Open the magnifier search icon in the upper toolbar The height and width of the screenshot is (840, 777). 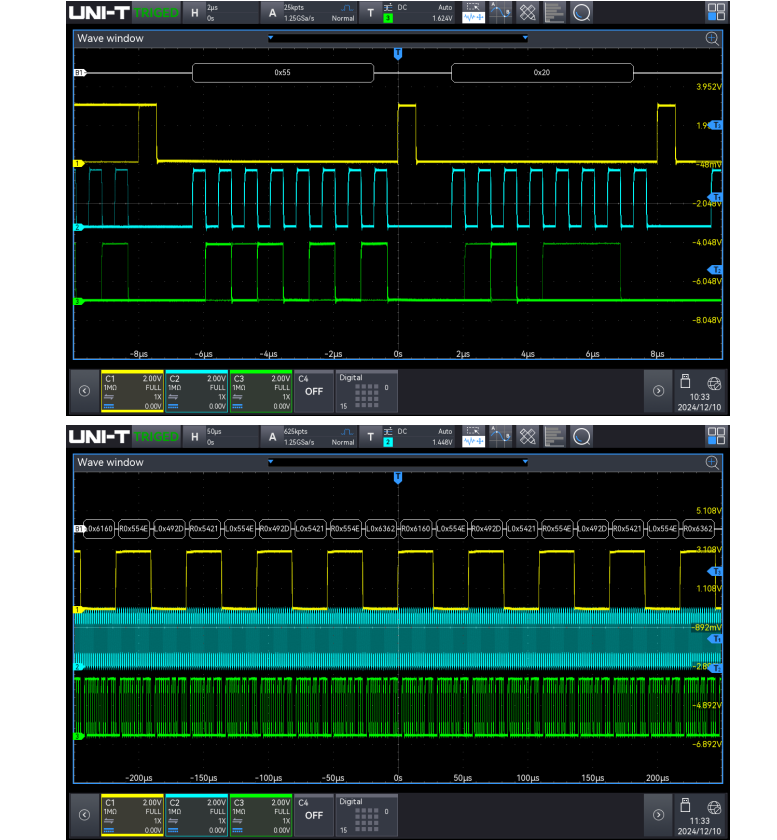[581, 13]
